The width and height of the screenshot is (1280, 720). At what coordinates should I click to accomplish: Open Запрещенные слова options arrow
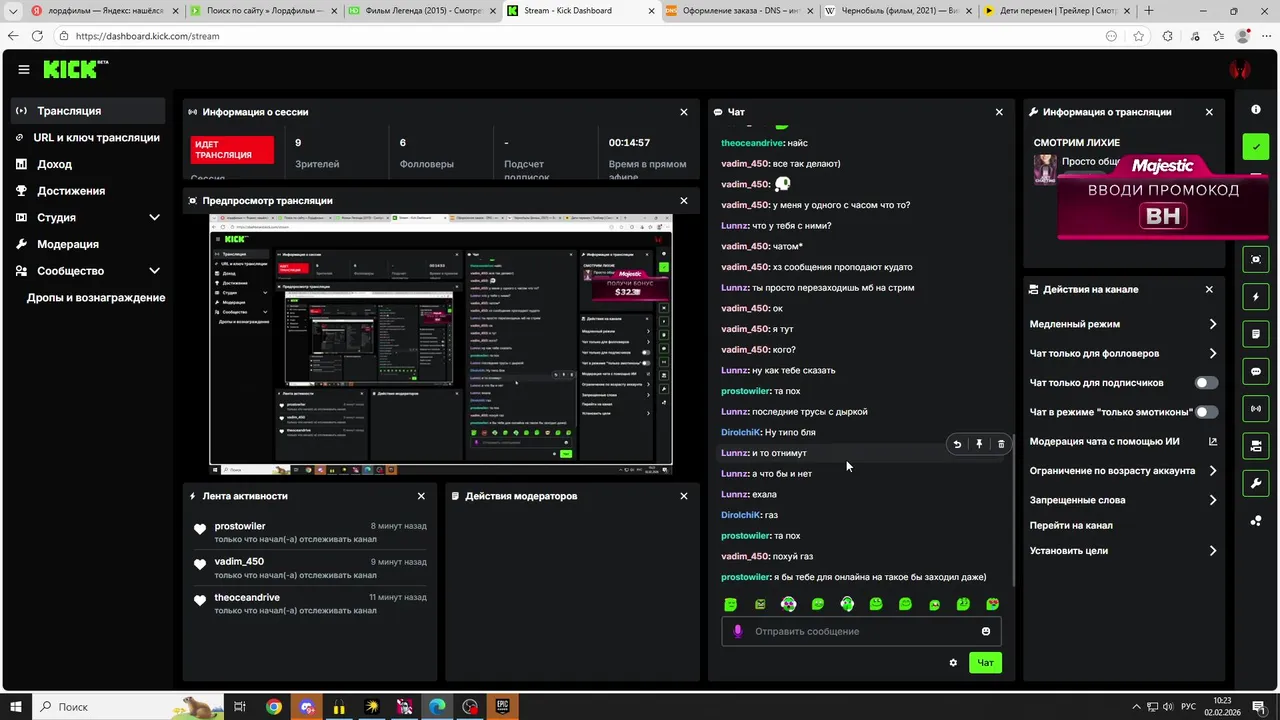(1212, 500)
